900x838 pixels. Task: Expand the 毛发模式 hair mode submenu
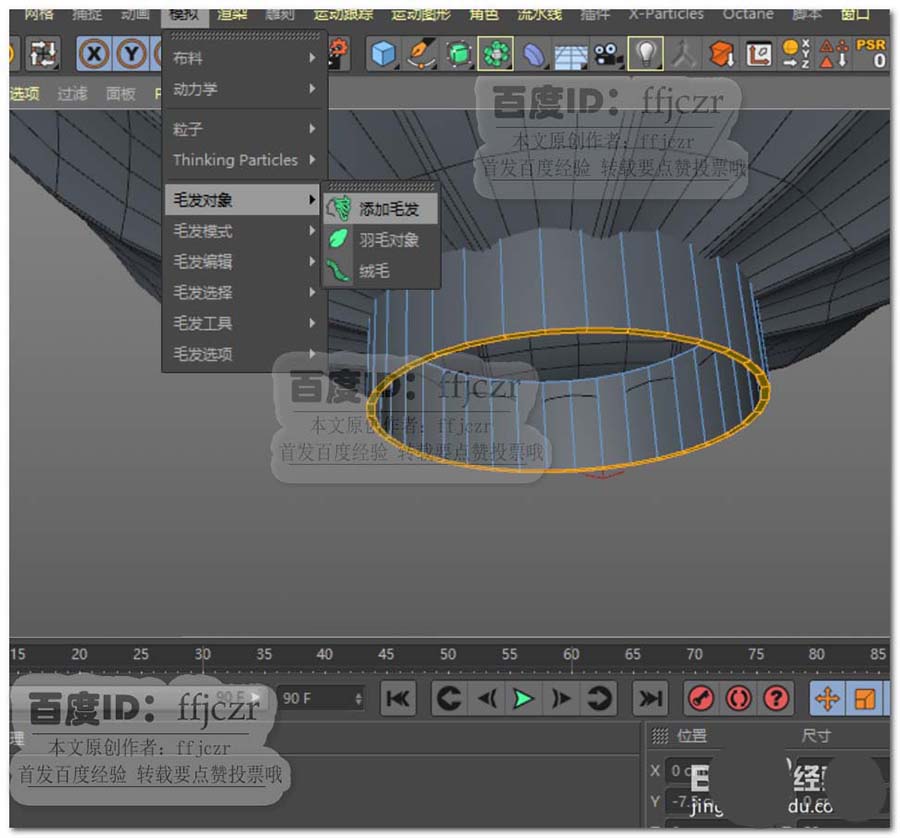[245, 231]
